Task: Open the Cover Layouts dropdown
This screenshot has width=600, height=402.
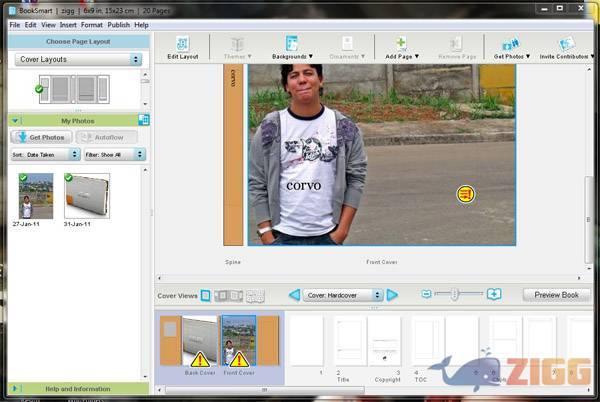Action: click(79, 60)
